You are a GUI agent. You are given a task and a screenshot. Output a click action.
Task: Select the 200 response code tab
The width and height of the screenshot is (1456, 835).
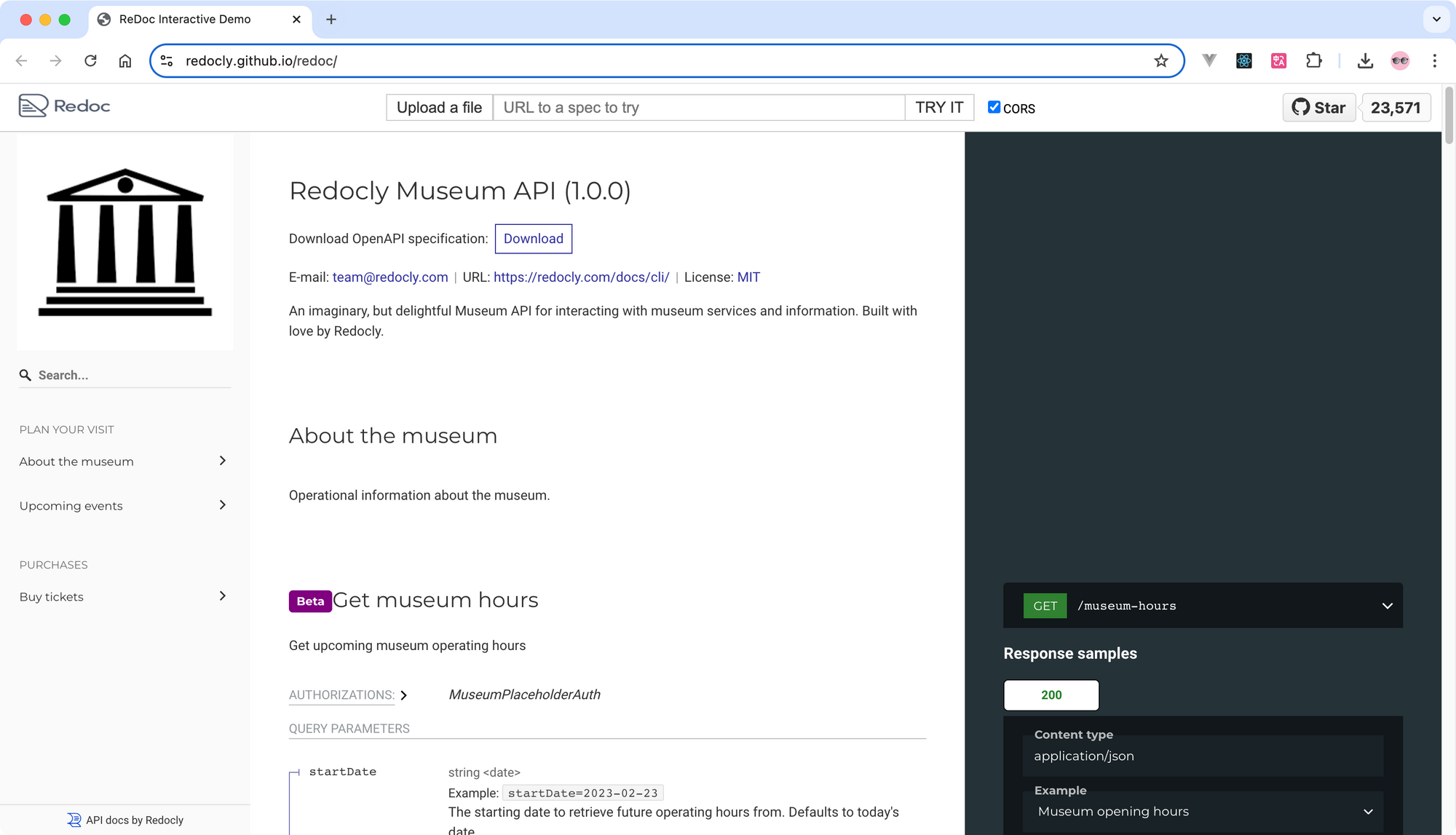pyautogui.click(x=1050, y=695)
